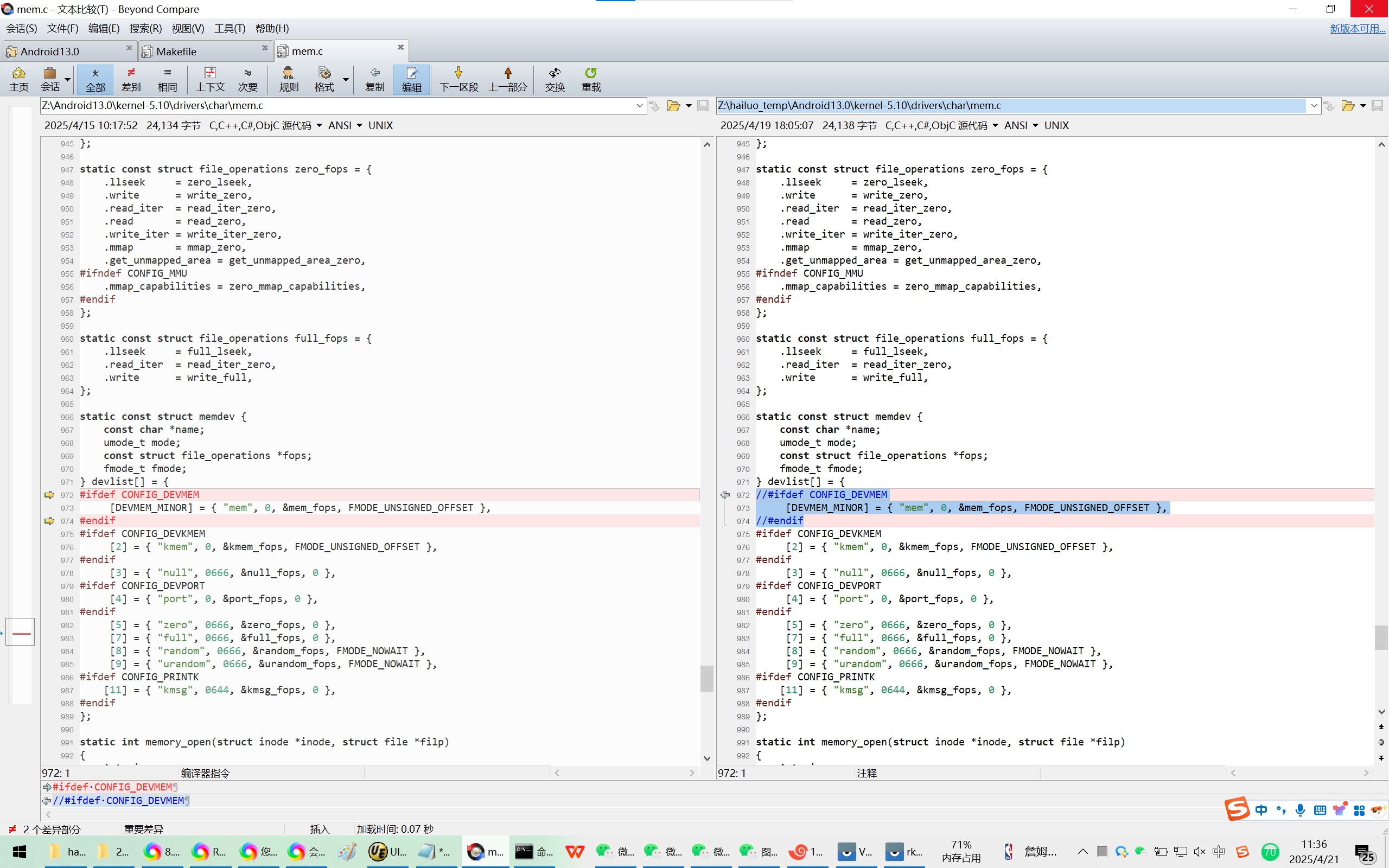Image resolution: width=1389 pixels, height=868 pixels.
Task: Toggle Show Differences (差别) filter
Action: point(131,79)
